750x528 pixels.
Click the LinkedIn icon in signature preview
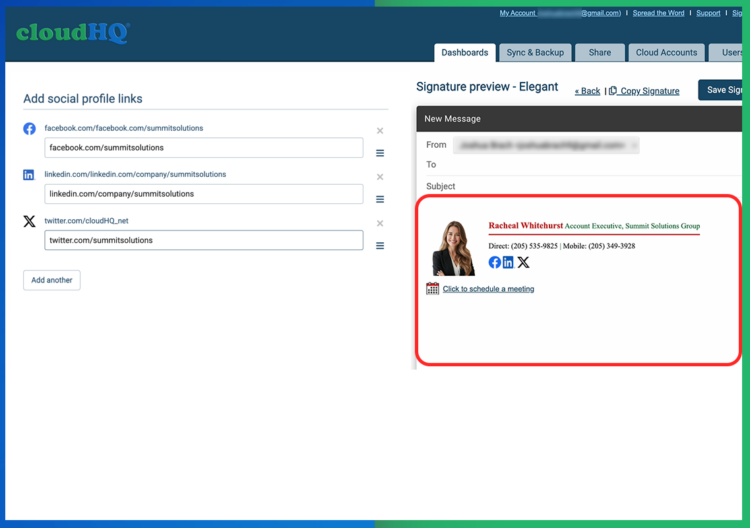pos(508,262)
